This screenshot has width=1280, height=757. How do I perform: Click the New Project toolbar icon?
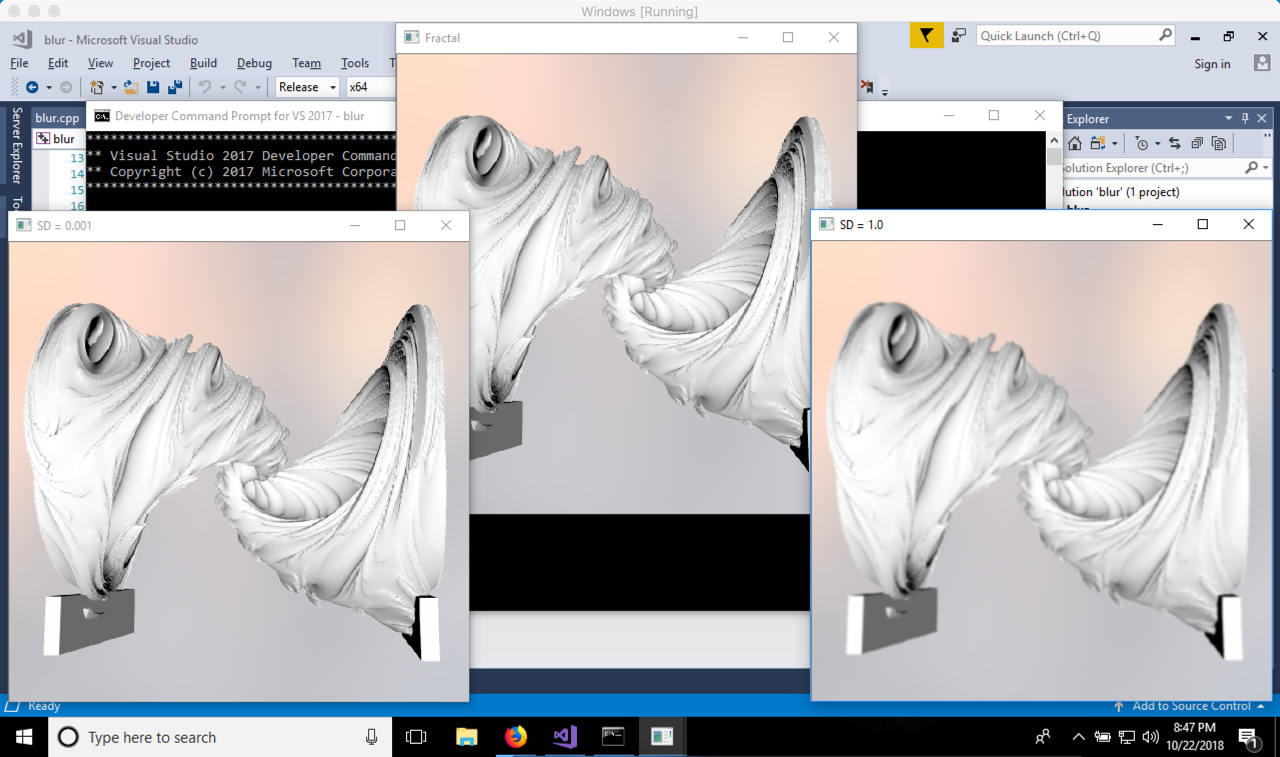(97, 87)
